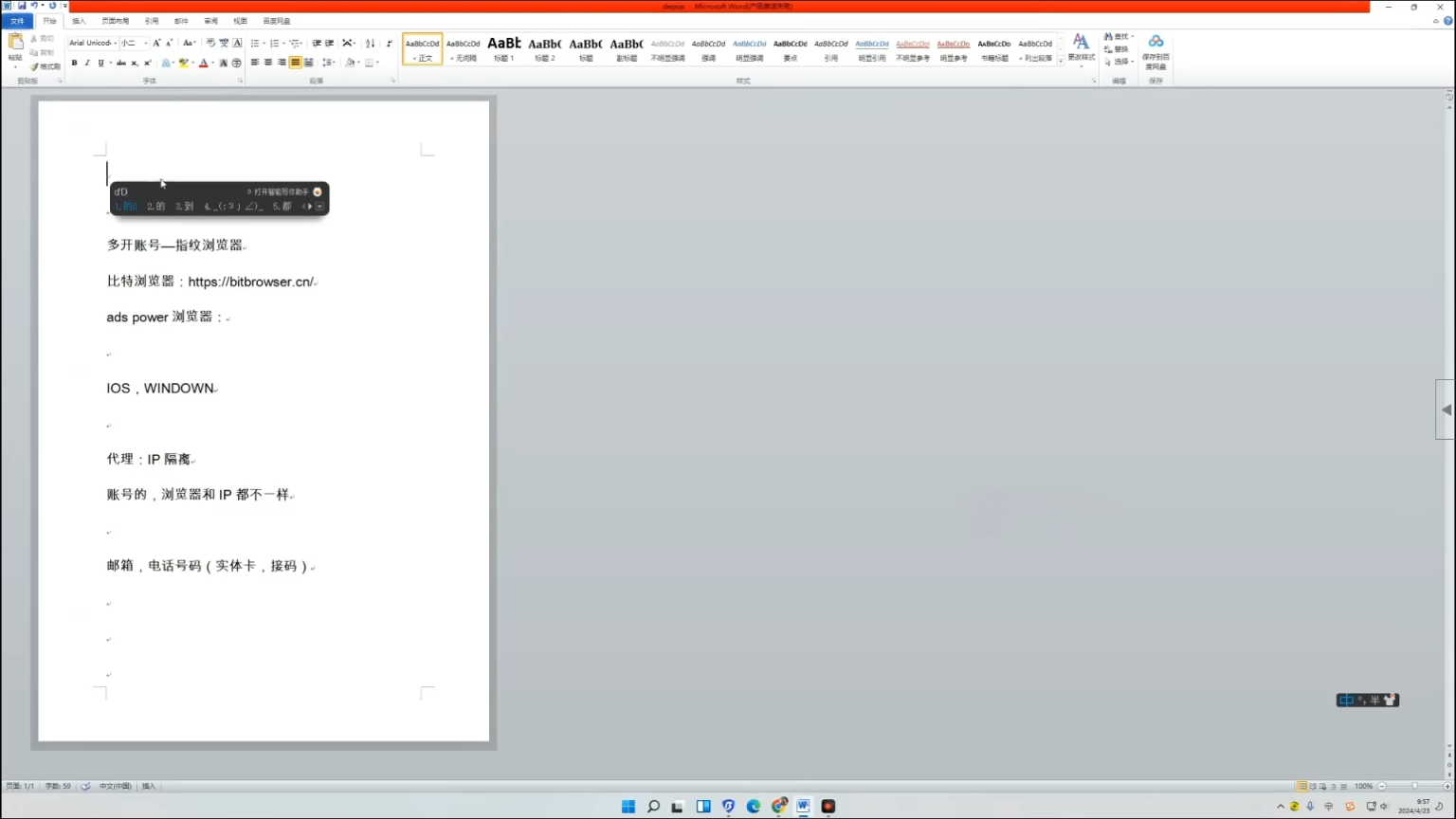Open Microsoft Edge from the taskbar
1456x819 pixels.
tap(754, 807)
